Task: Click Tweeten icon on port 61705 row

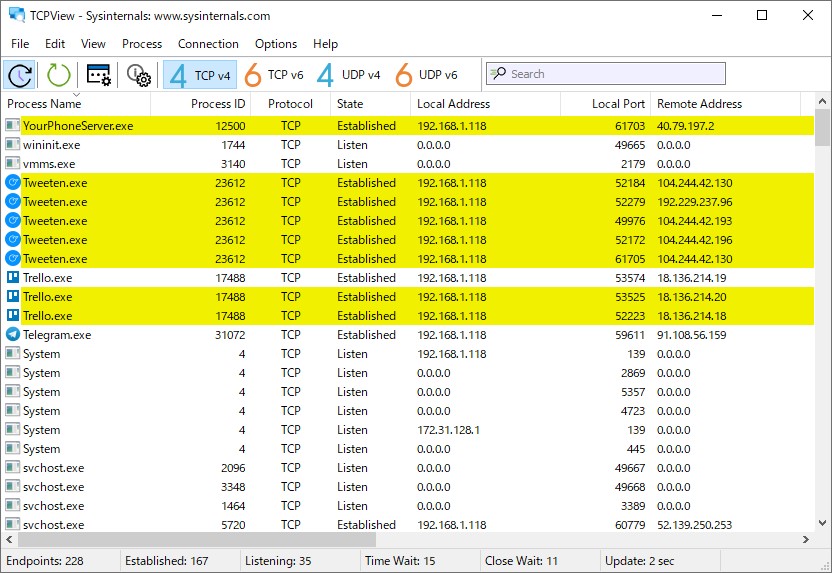Action: pyautogui.click(x=12, y=259)
